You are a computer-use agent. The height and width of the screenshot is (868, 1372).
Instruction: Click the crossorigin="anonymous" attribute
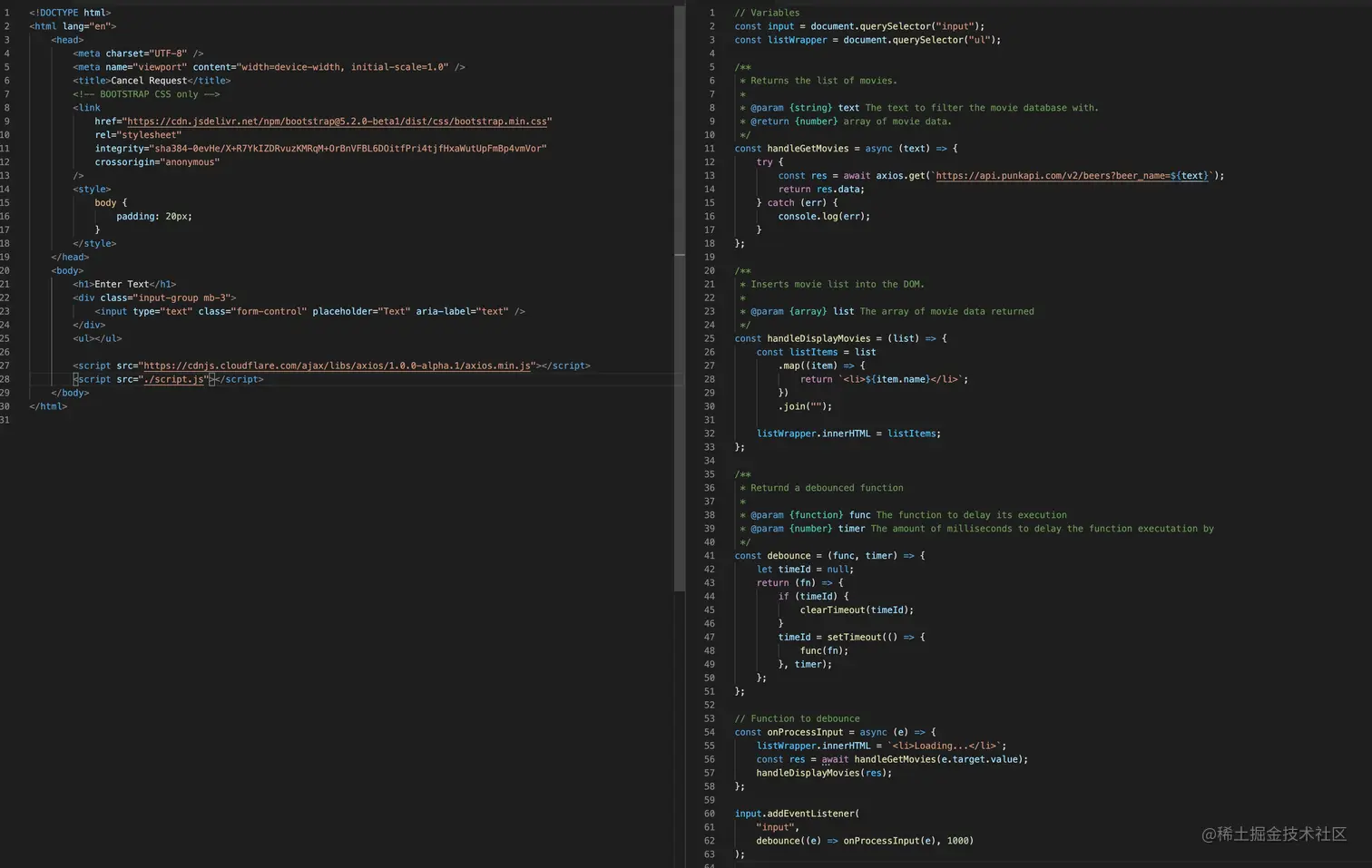157,162
